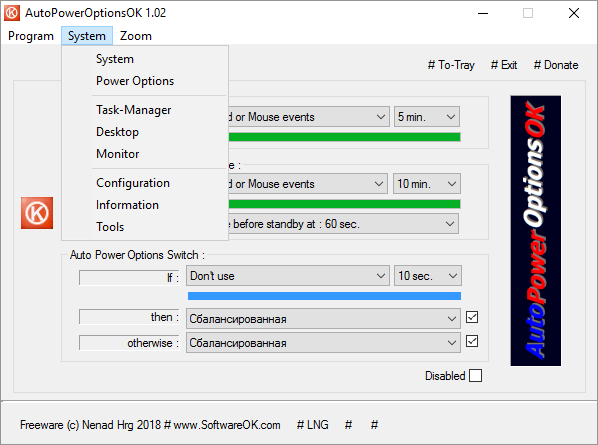Click the # Donate link
The image size is (598, 445).
556,65
